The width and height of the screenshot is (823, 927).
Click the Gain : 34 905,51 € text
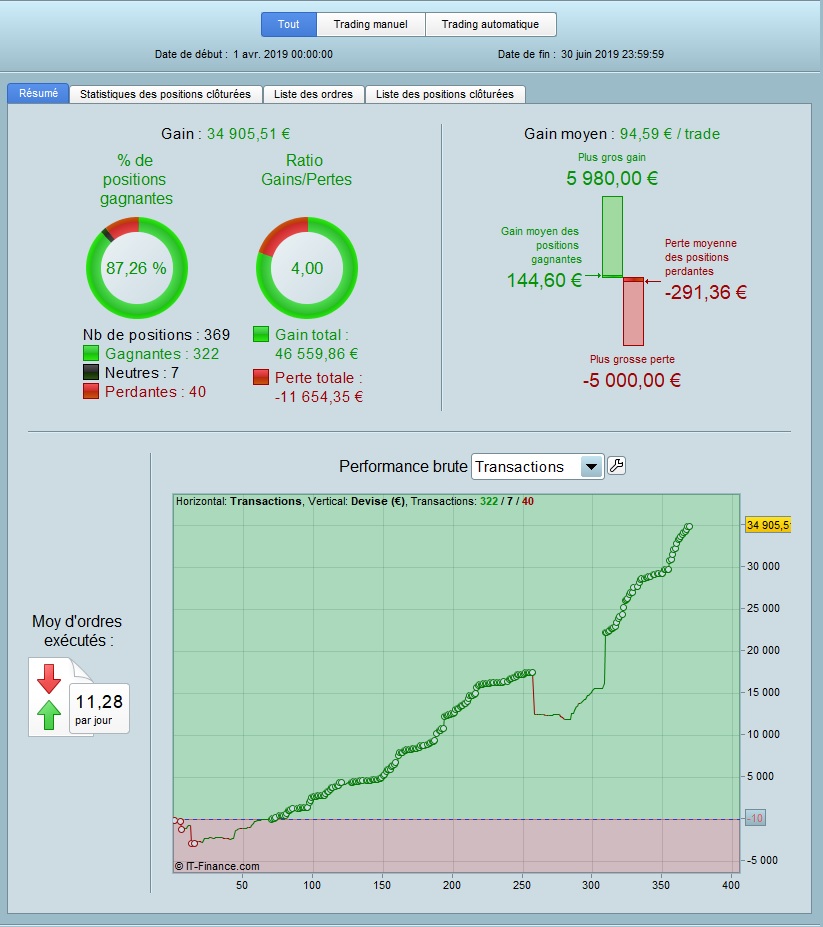click(x=225, y=134)
